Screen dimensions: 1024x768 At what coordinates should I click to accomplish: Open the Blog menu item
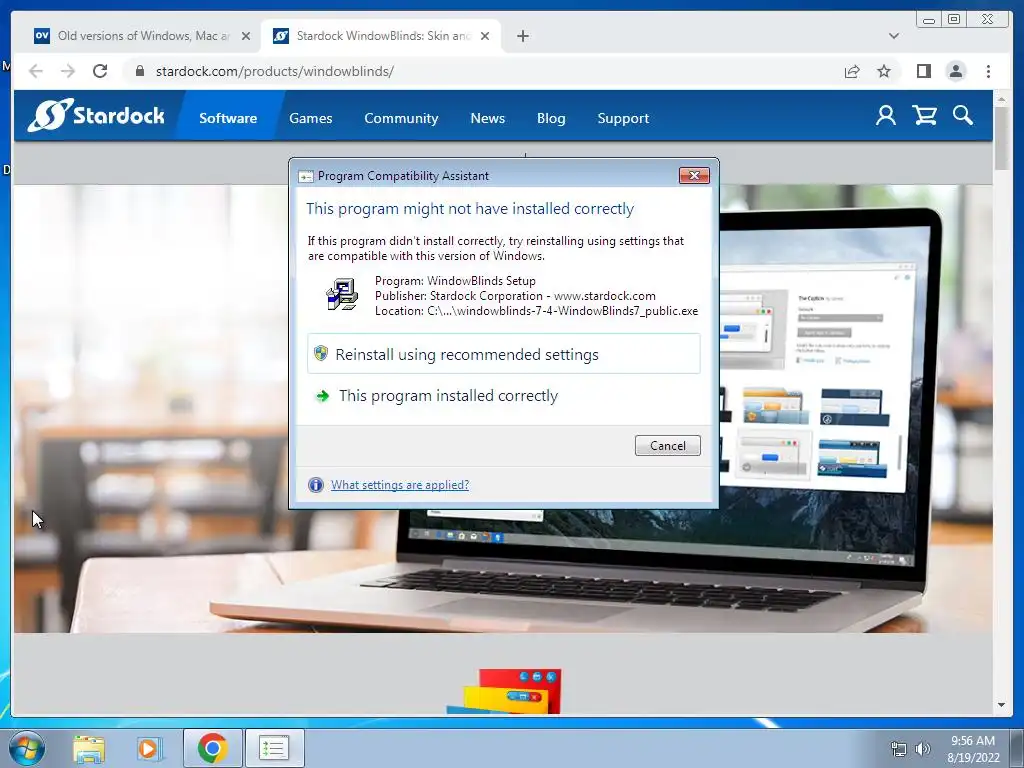(551, 118)
